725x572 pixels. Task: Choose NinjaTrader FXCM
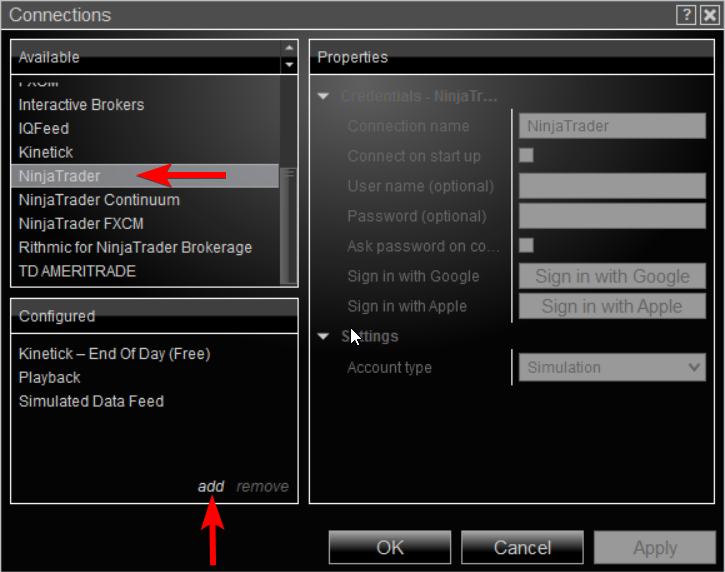click(x=145, y=224)
